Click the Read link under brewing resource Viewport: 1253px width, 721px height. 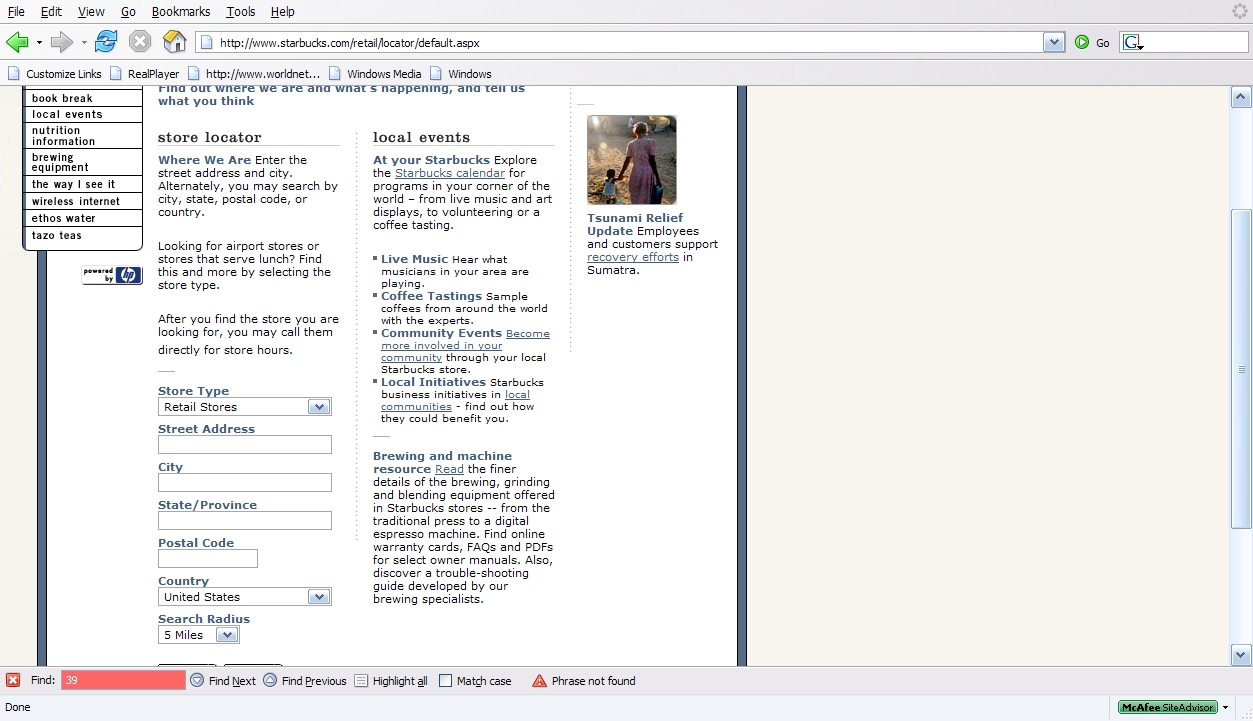449,469
